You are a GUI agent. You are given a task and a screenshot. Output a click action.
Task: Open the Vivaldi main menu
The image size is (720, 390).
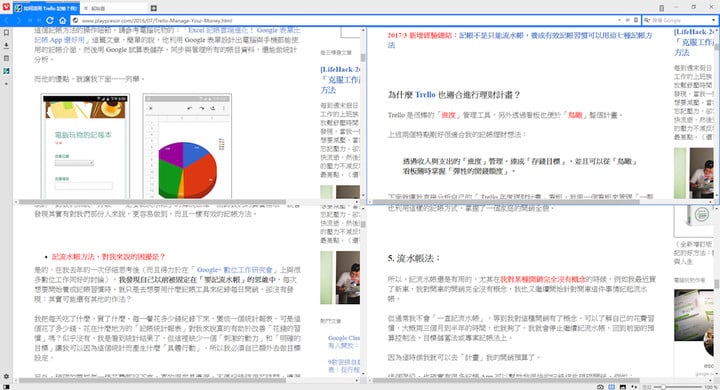tap(6, 7)
